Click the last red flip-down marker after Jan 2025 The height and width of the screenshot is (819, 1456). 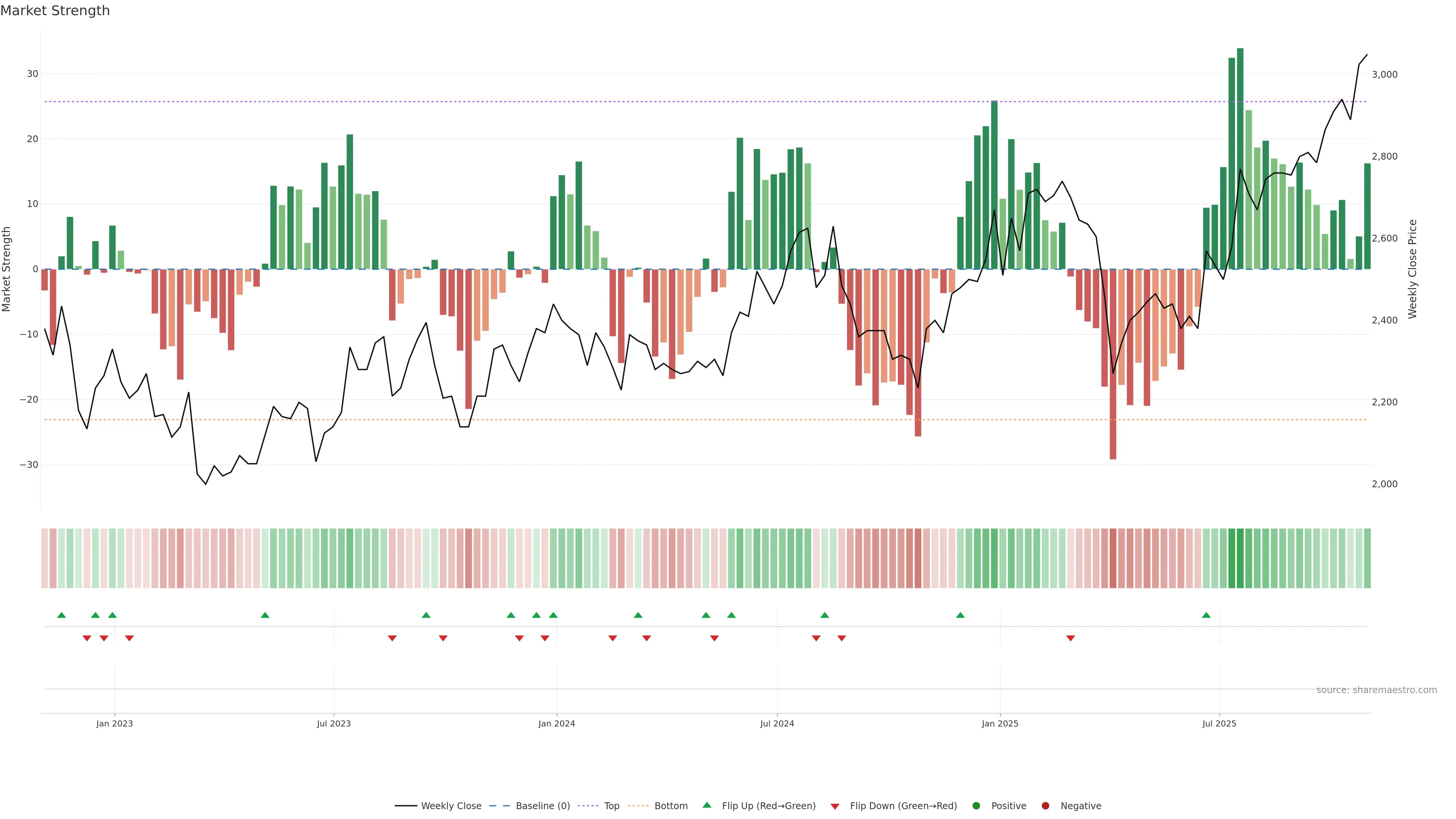[1070, 638]
